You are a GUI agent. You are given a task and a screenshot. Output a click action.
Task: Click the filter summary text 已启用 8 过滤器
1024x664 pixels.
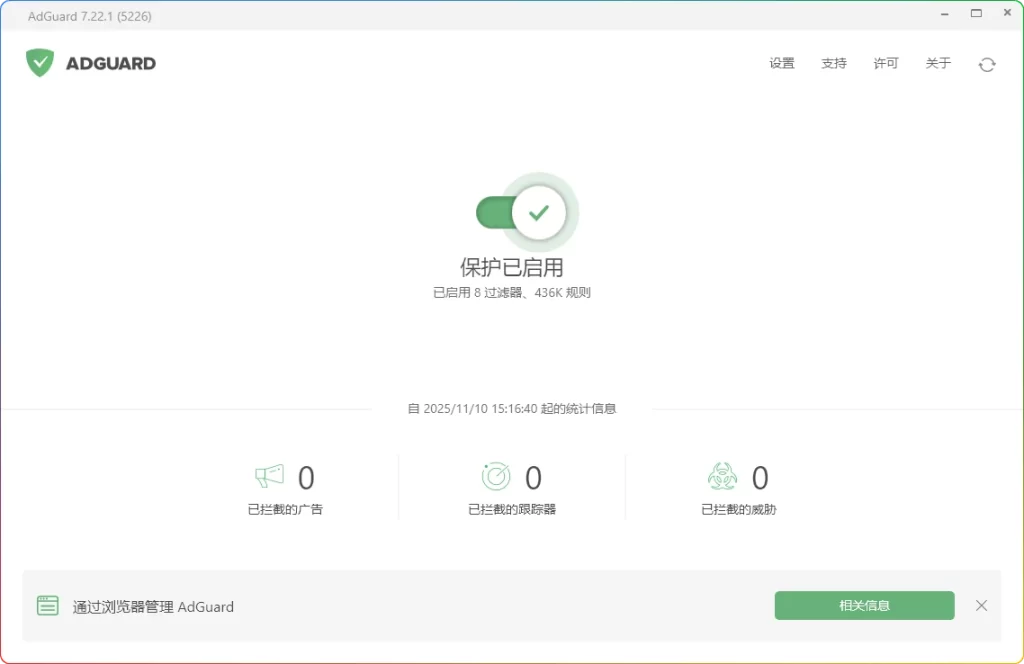coord(511,291)
